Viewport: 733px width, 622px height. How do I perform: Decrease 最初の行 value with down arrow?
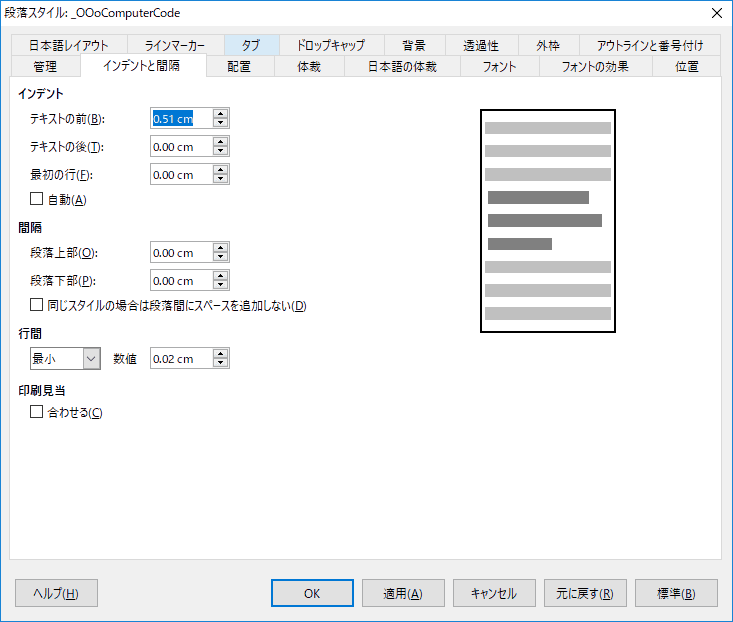click(x=221, y=179)
